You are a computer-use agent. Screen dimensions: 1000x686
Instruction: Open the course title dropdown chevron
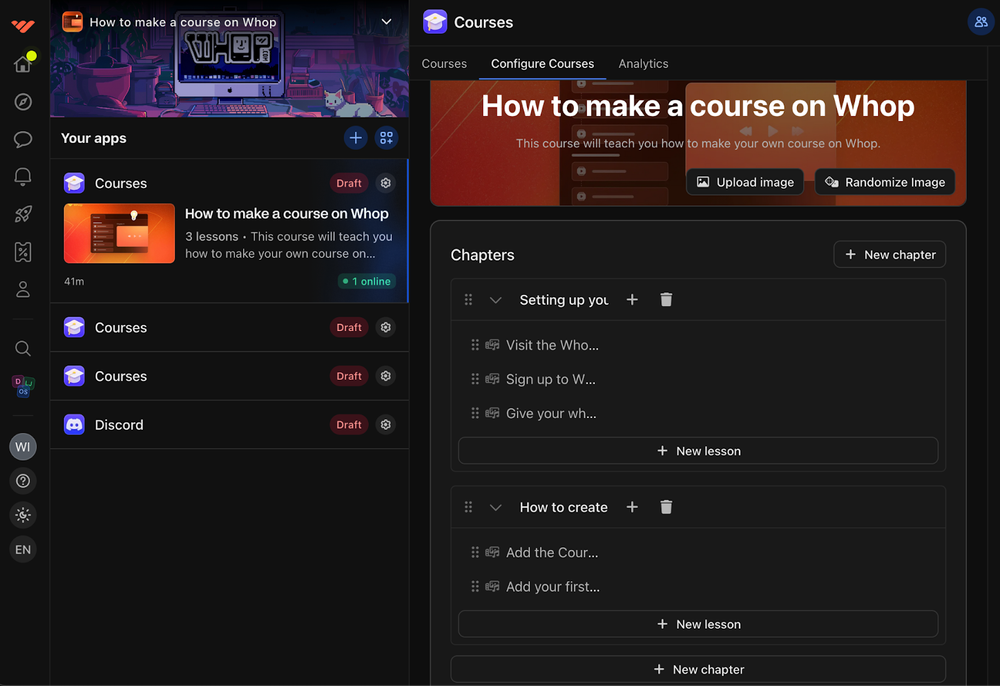[386, 20]
